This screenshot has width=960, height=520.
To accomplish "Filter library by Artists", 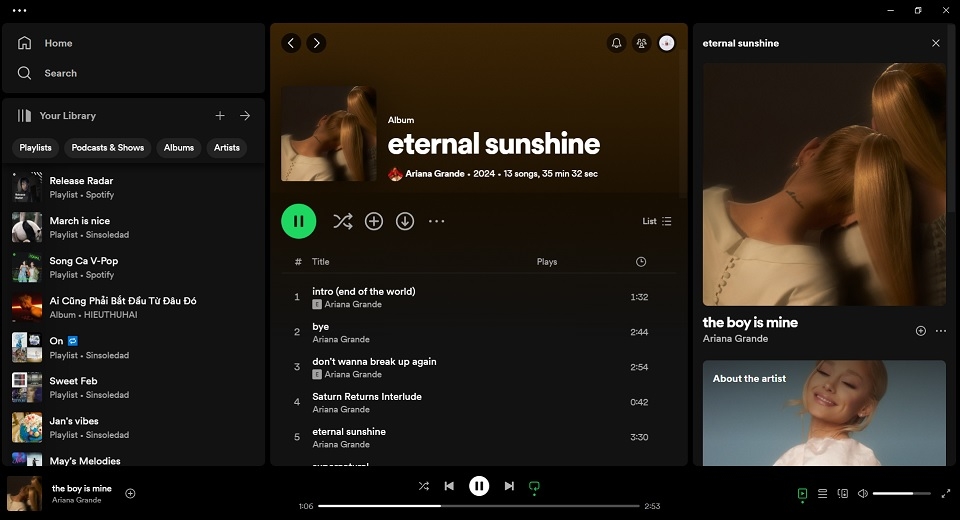I will pos(227,148).
